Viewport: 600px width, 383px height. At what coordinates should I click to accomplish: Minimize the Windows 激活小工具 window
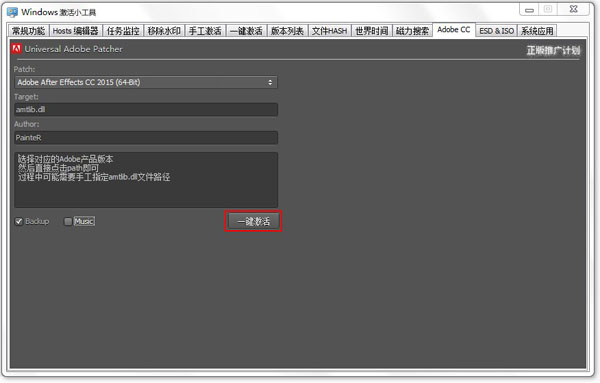(529, 10)
